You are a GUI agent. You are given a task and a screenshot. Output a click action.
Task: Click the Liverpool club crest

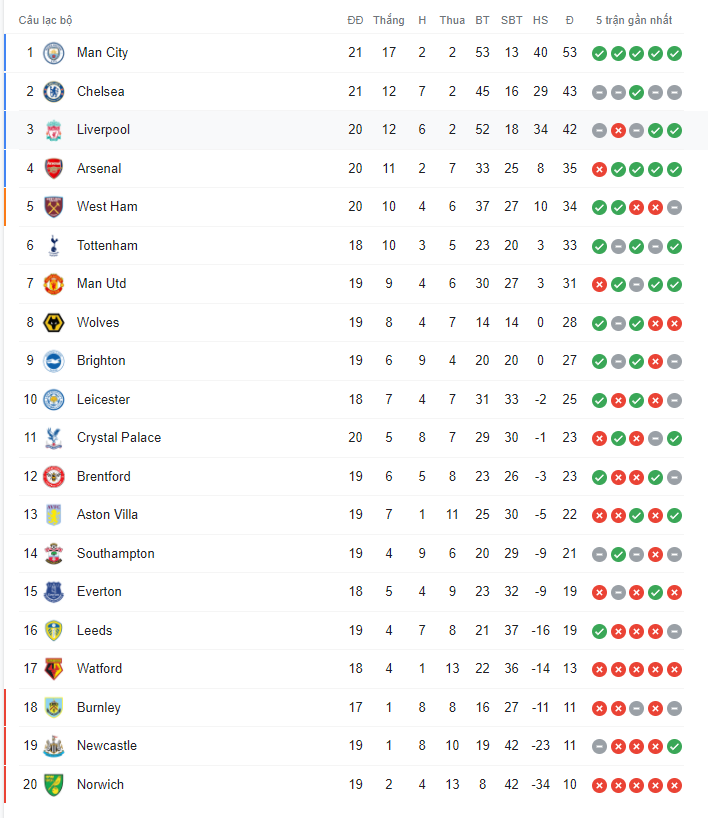coord(54,130)
